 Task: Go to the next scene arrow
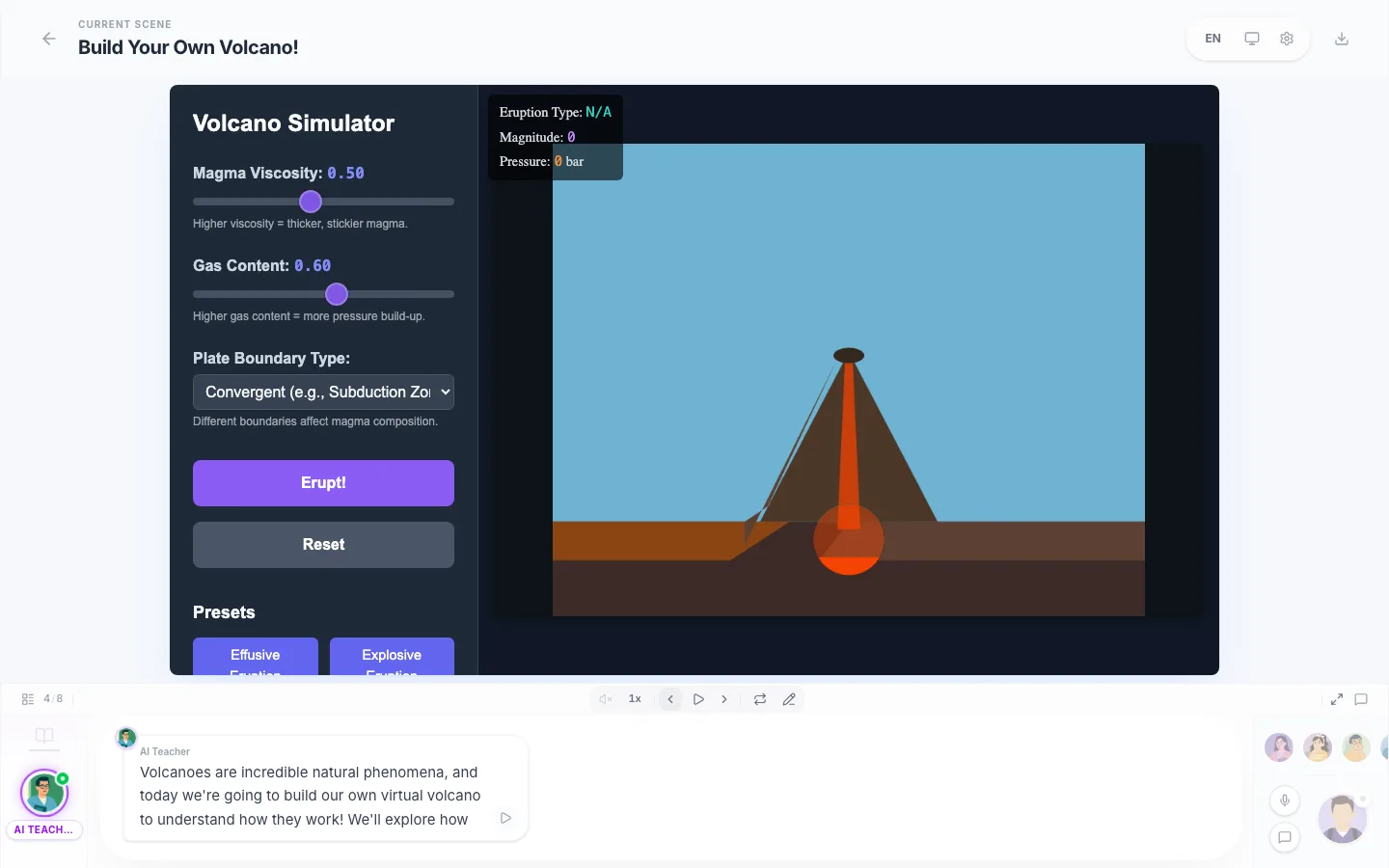tap(724, 699)
